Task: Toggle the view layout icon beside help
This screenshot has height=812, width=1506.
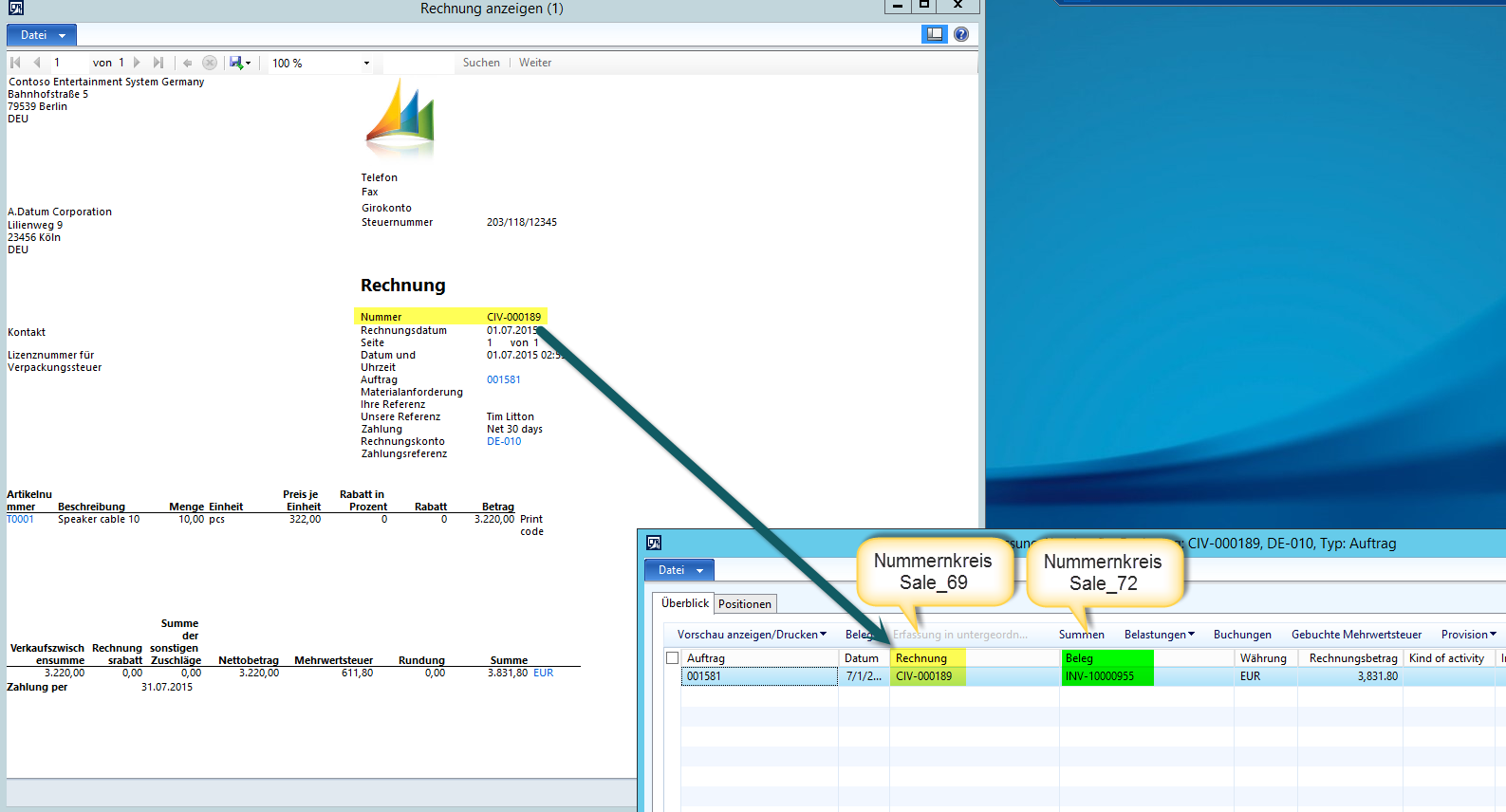Action: click(935, 34)
